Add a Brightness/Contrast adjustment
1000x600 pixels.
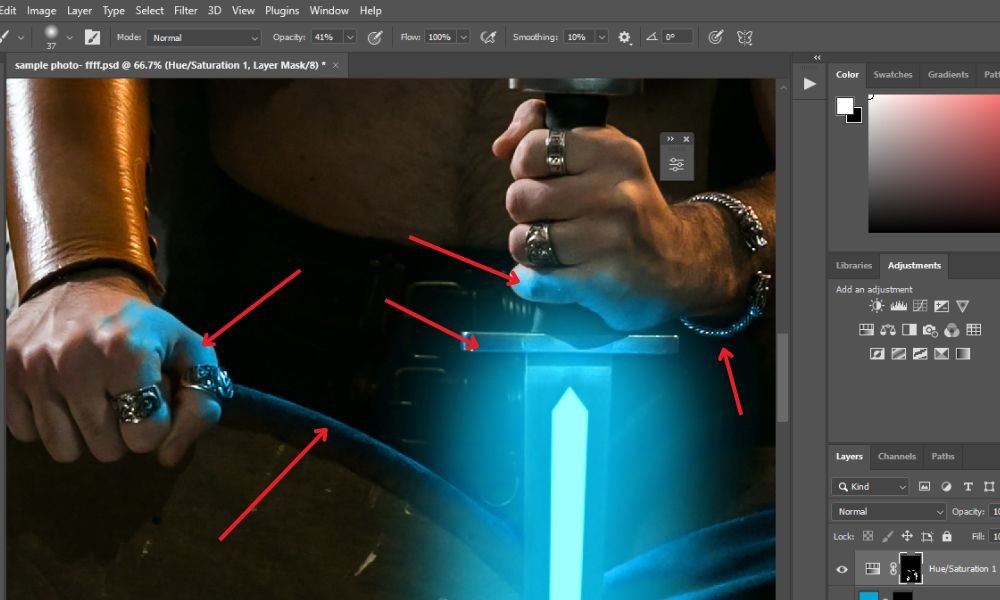pos(876,306)
